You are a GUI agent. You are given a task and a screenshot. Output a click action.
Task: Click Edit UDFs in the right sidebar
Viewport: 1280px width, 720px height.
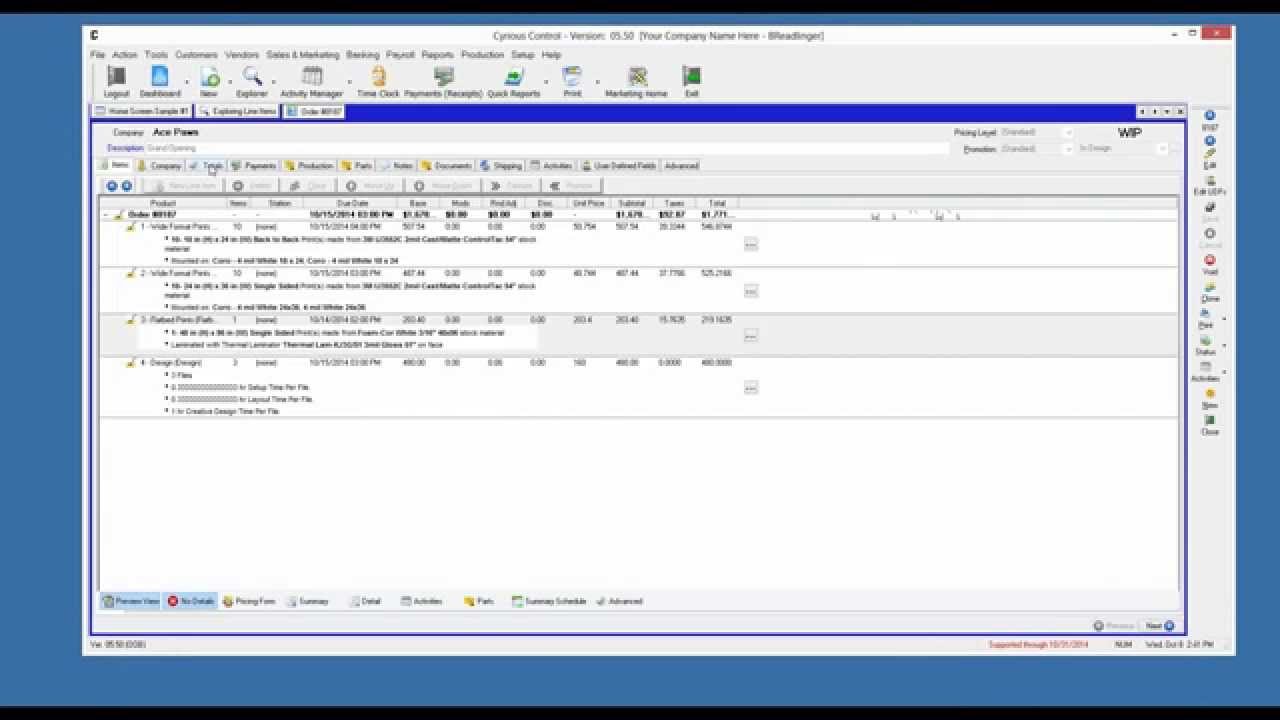[x=1210, y=185]
